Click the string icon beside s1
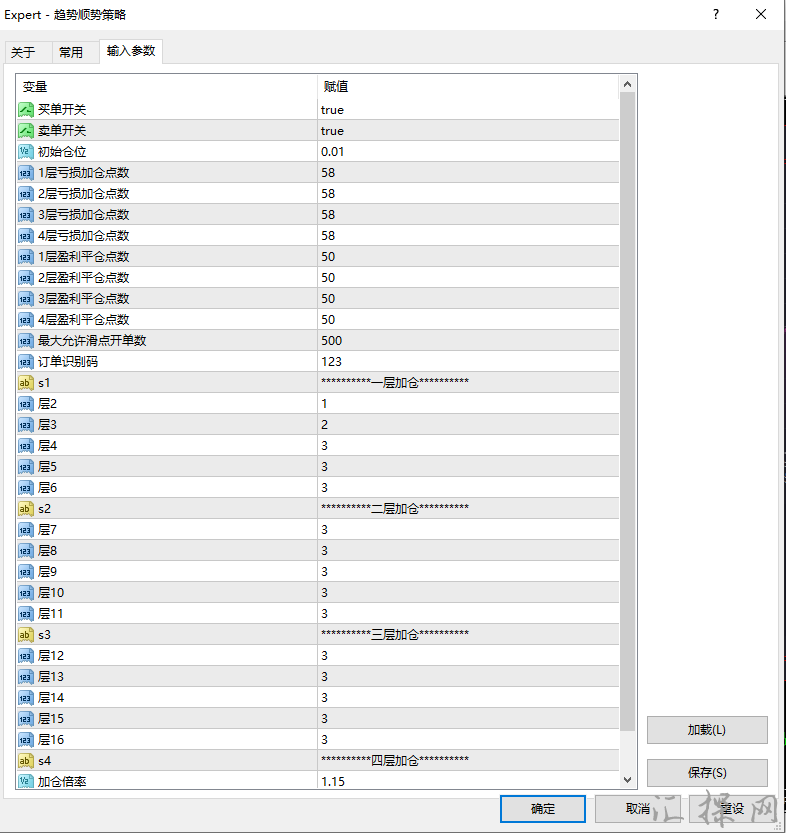This screenshot has width=786, height=833. point(26,383)
